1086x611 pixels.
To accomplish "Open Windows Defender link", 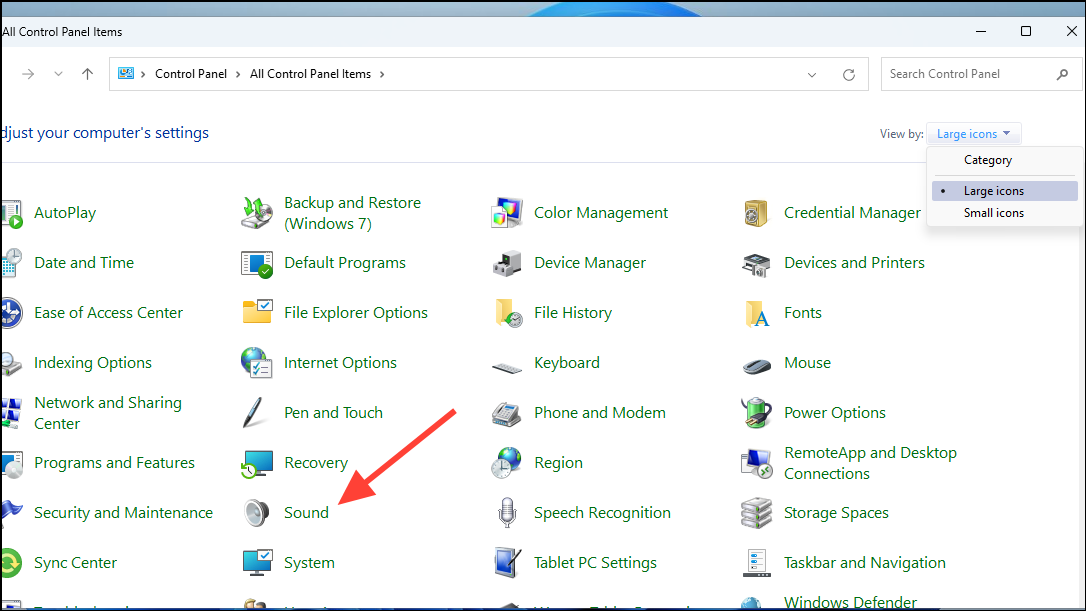I will (851, 602).
